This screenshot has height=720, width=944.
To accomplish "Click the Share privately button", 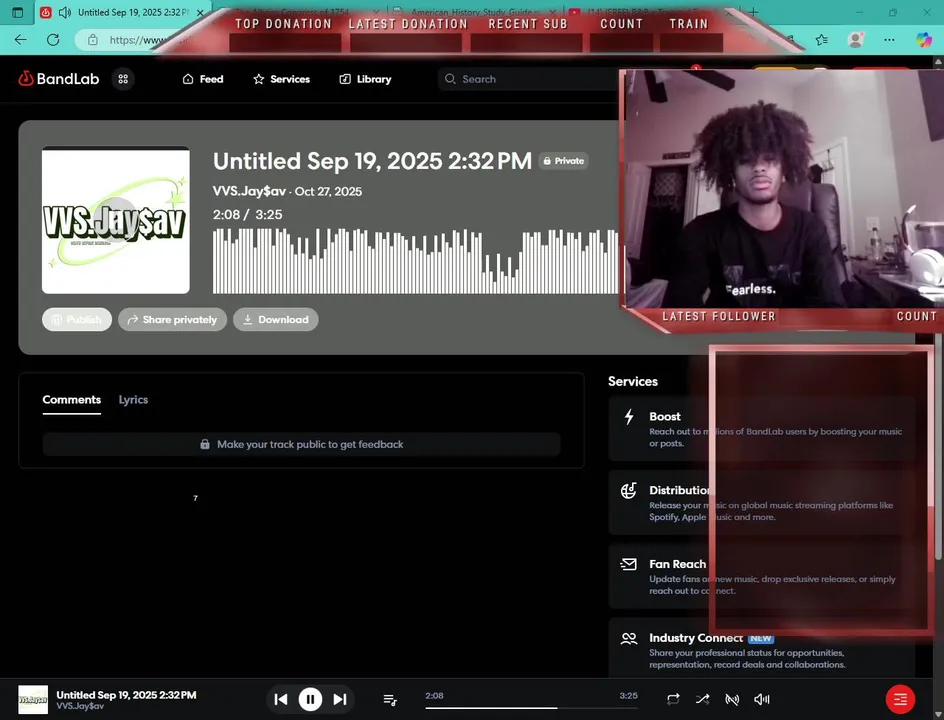I will tap(172, 320).
